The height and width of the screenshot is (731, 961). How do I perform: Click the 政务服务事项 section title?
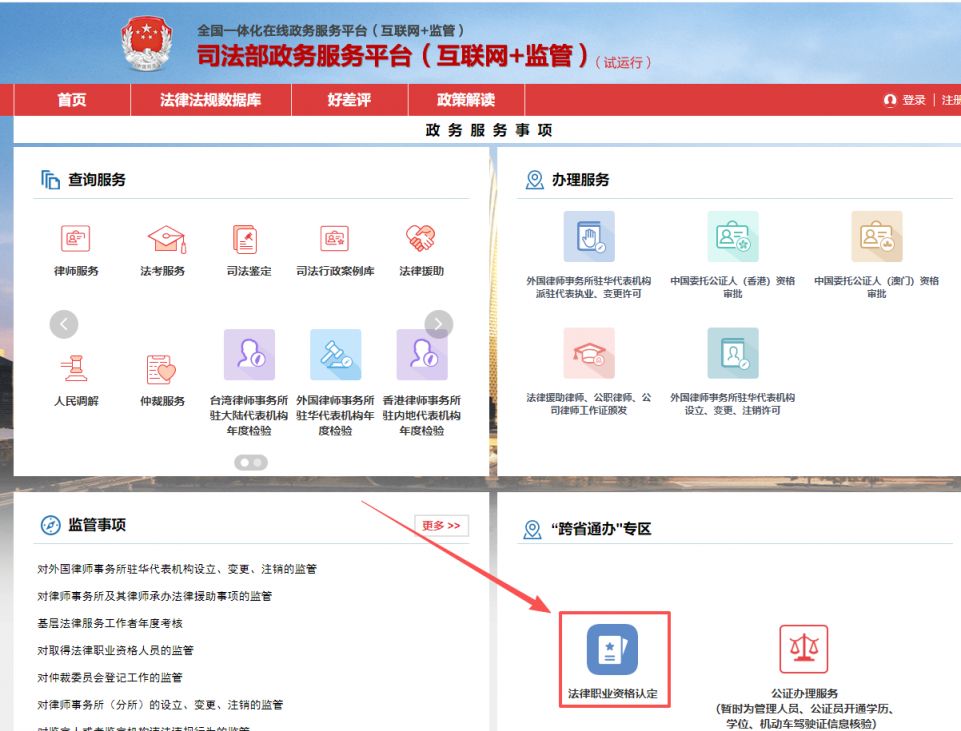tap(488, 130)
